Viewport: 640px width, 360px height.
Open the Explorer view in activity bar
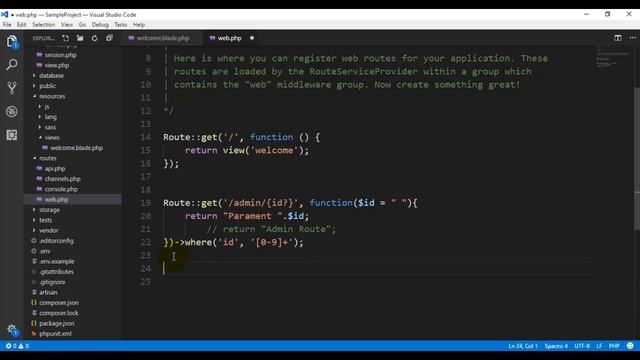pyautogui.click(x=11, y=41)
